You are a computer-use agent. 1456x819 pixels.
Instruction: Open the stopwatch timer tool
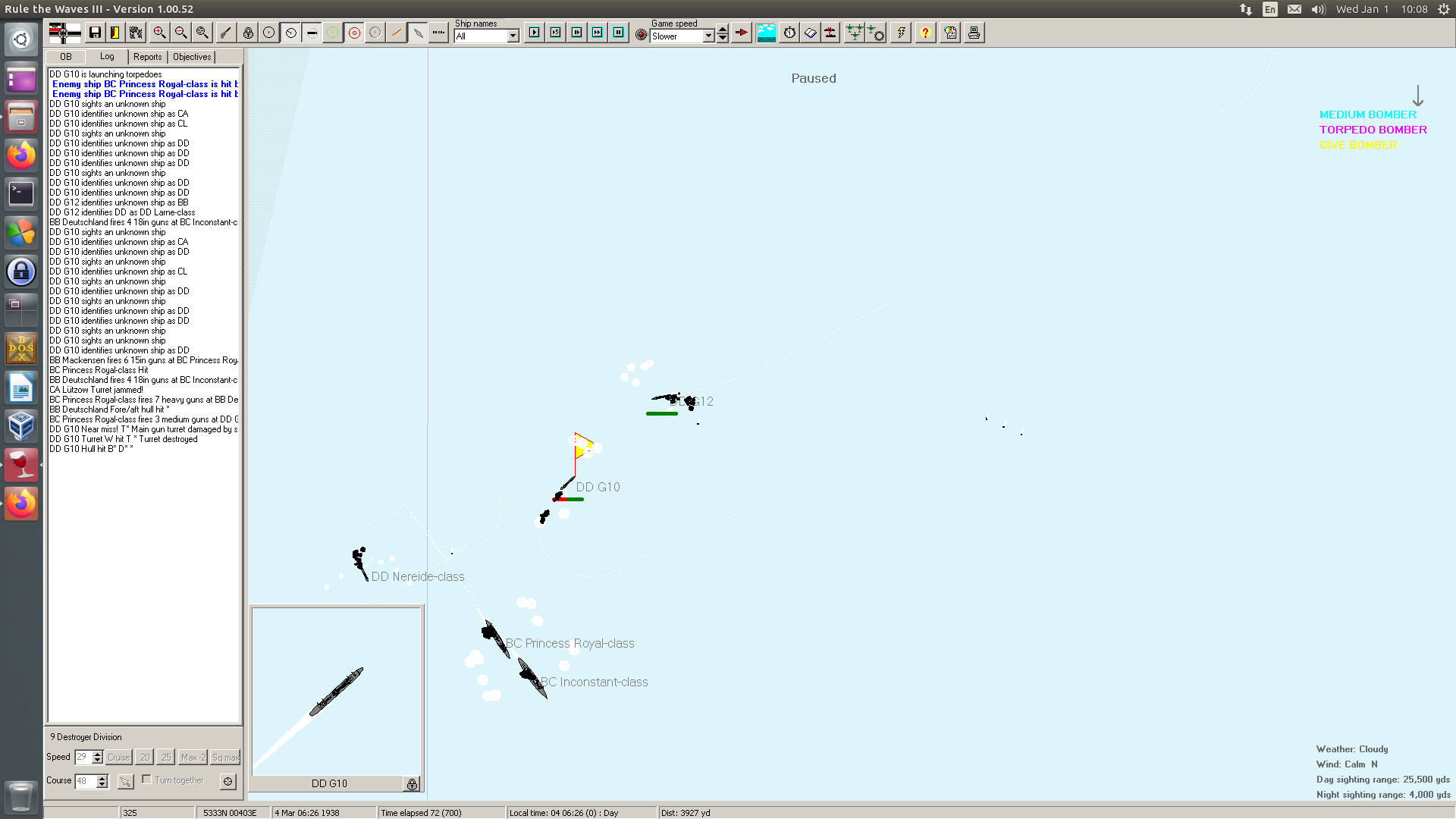pyautogui.click(x=789, y=33)
